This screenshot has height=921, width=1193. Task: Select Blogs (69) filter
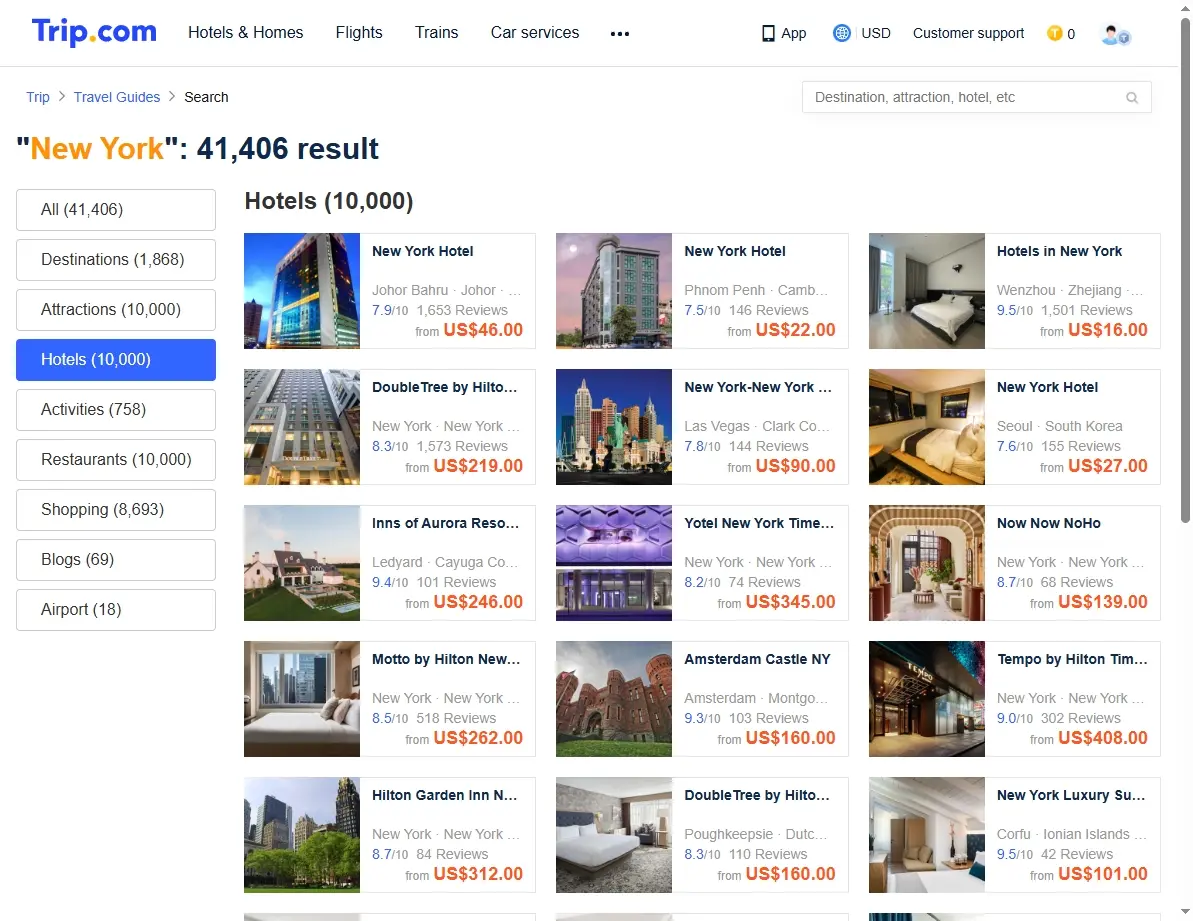[116, 560]
